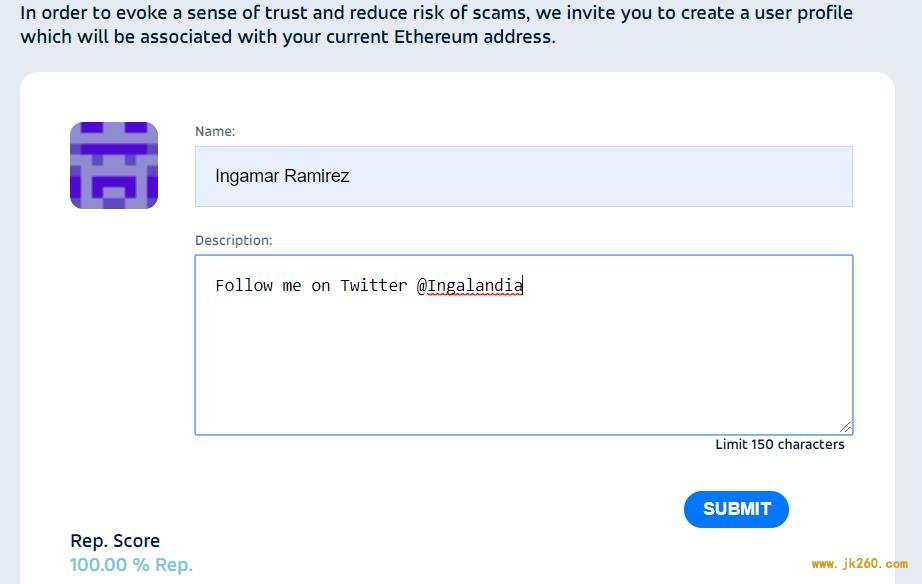Screen dimensions: 922x584
Task: Select the misspelled word Ingalandia in description
Action: click(x=475, y=286)
